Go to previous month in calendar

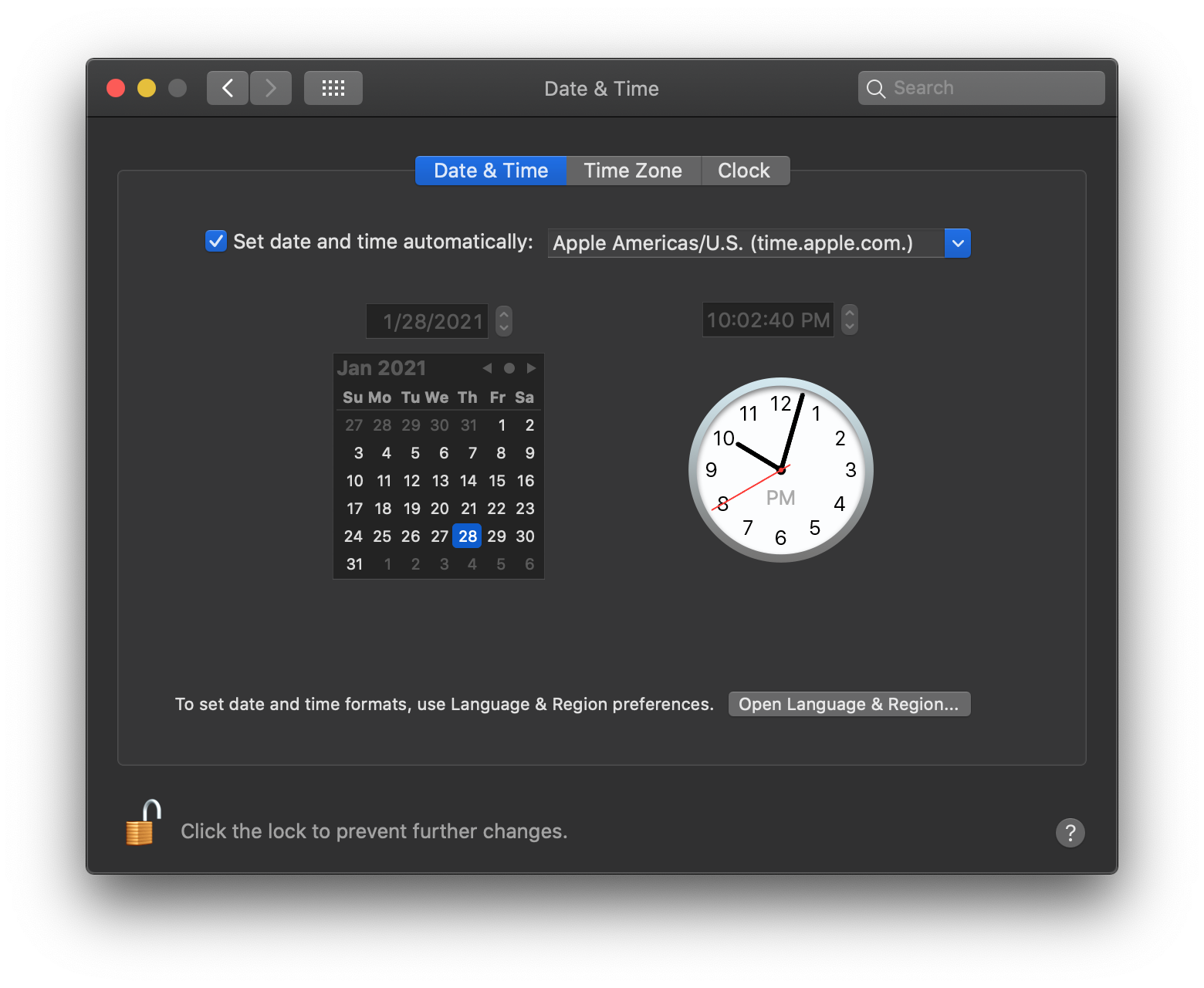(x=487, y=368)
